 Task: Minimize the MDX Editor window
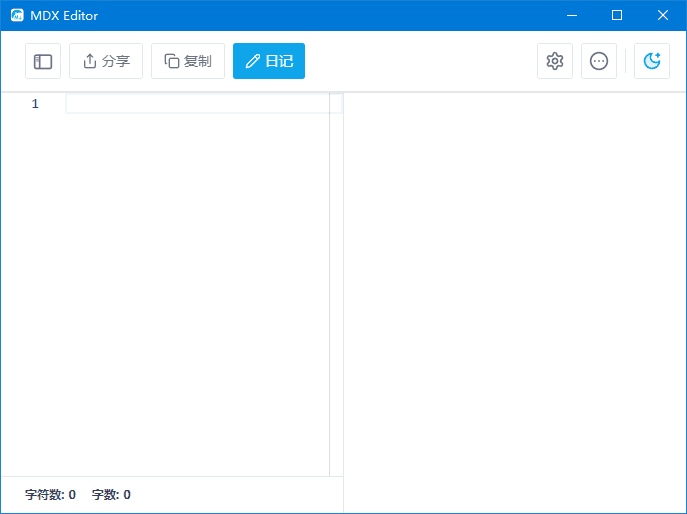(572, 15)
